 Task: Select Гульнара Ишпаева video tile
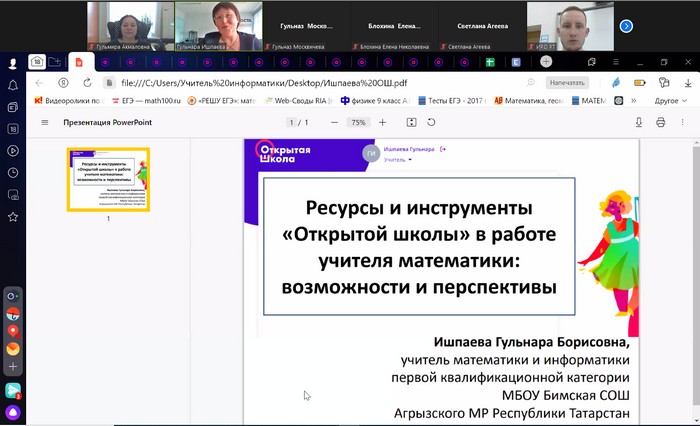coord(218,26)
